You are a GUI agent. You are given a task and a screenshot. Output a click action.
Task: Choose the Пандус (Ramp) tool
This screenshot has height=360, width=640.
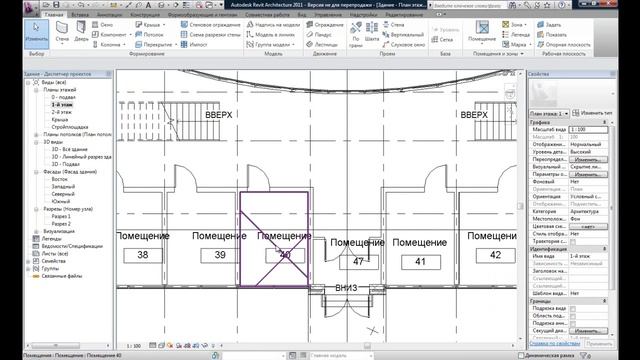(x=319, y=35)
